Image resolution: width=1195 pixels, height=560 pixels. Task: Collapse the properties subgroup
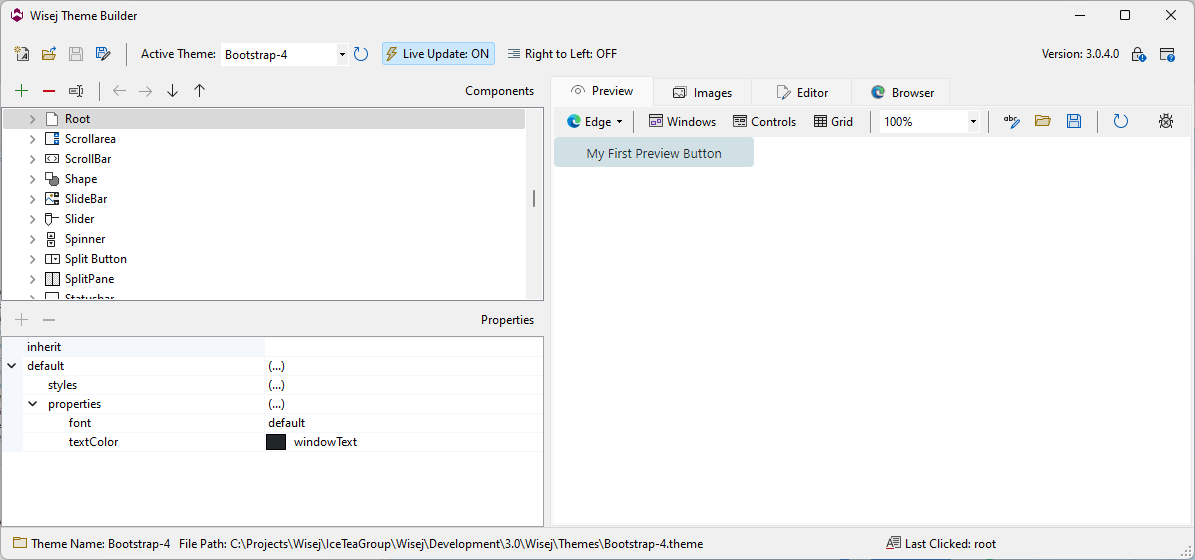pyautogui.click(x=33, y=404)
